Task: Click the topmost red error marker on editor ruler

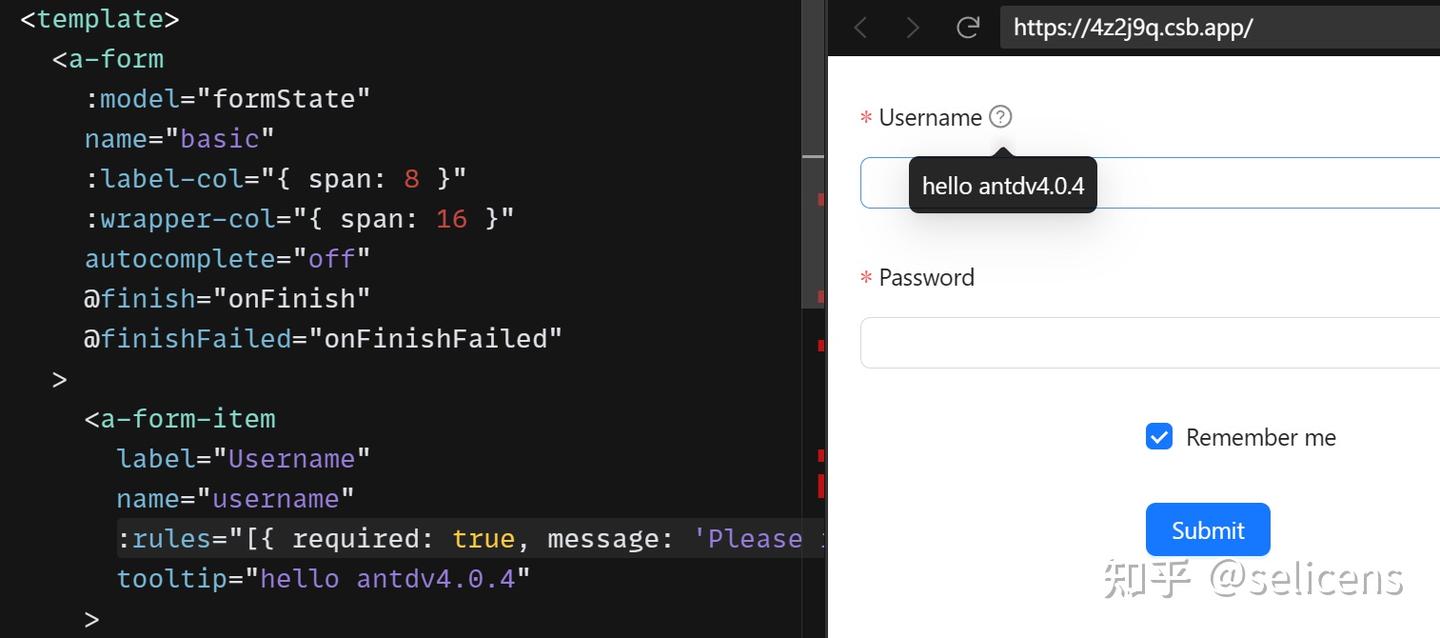Action: point(822,198)
